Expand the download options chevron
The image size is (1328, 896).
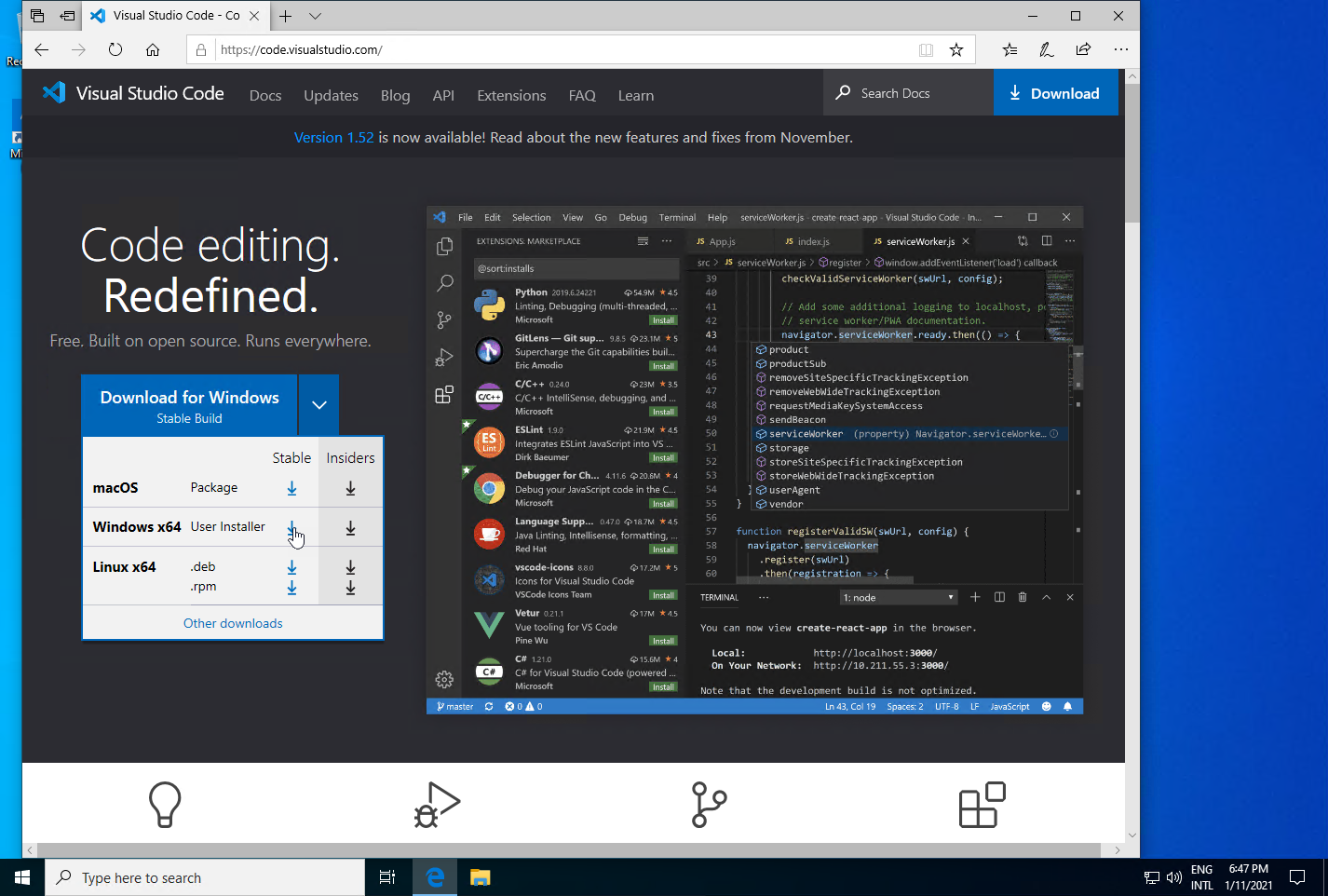tap(318, 405)
